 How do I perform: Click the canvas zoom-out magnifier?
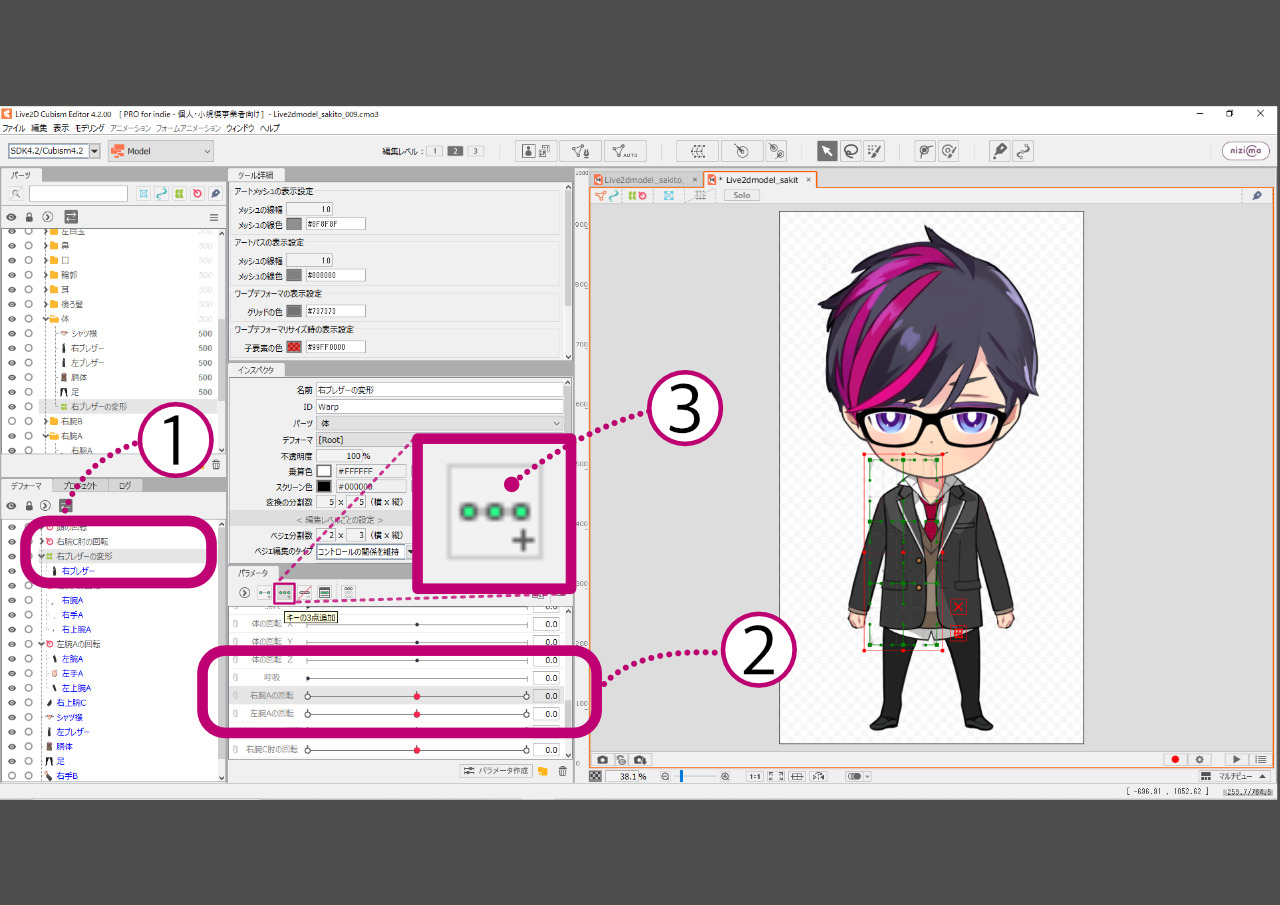point(665,776)
